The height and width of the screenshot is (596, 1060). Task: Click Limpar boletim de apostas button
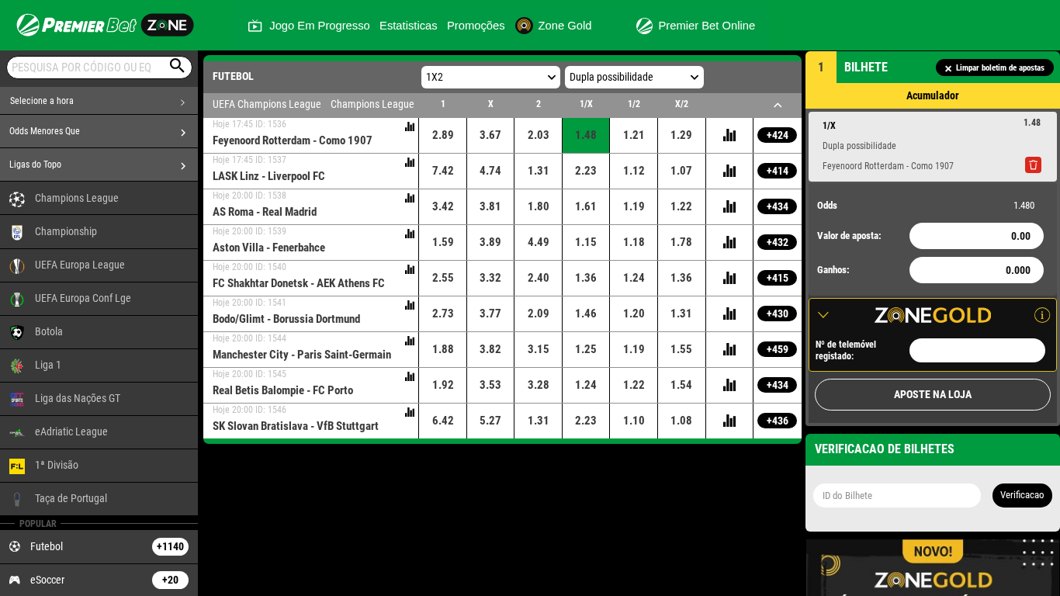point(994,68)
